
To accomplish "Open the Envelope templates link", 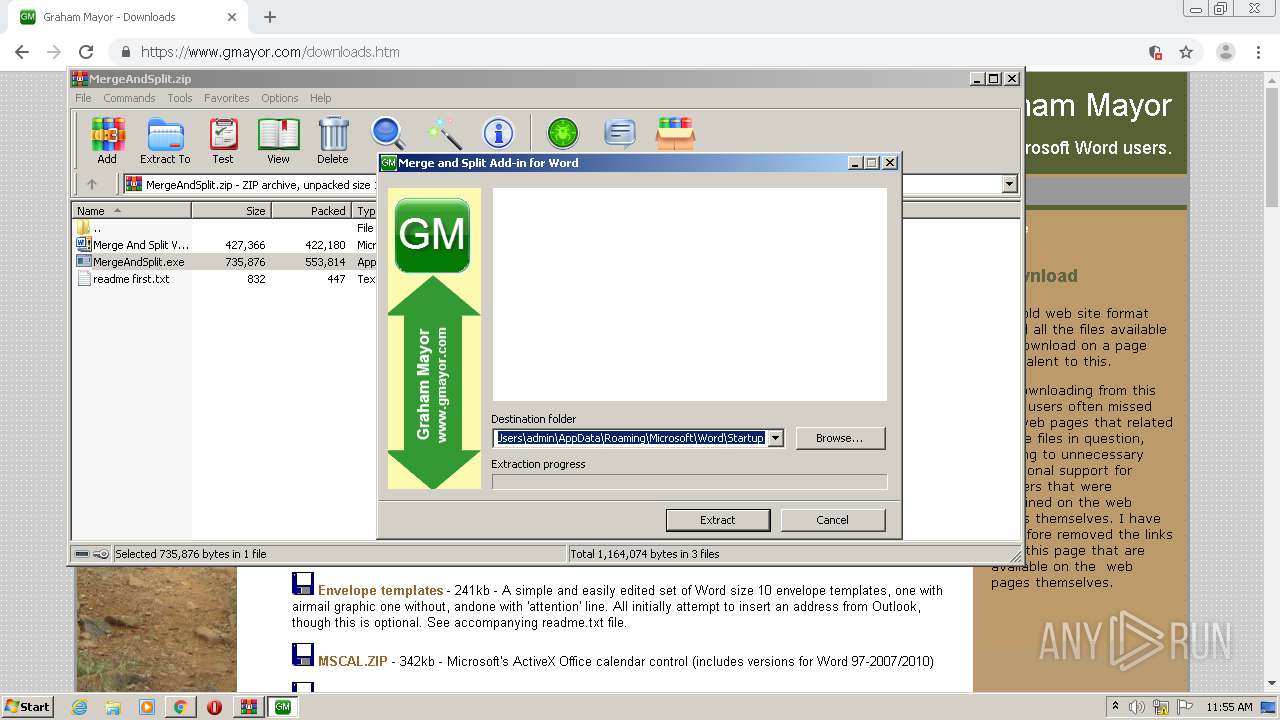I will pyautogui.click(x=380, y=590).
